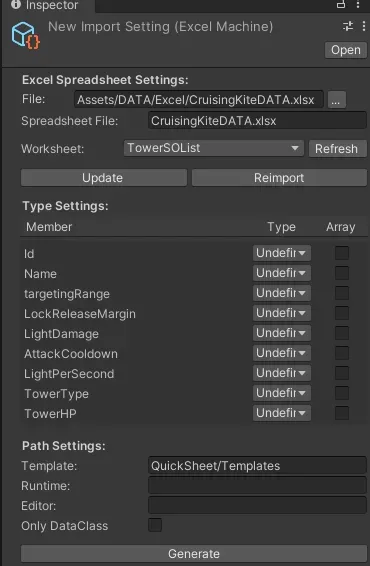
Task: Open the asset's three-dot context menu
Action: click(364, 26)
